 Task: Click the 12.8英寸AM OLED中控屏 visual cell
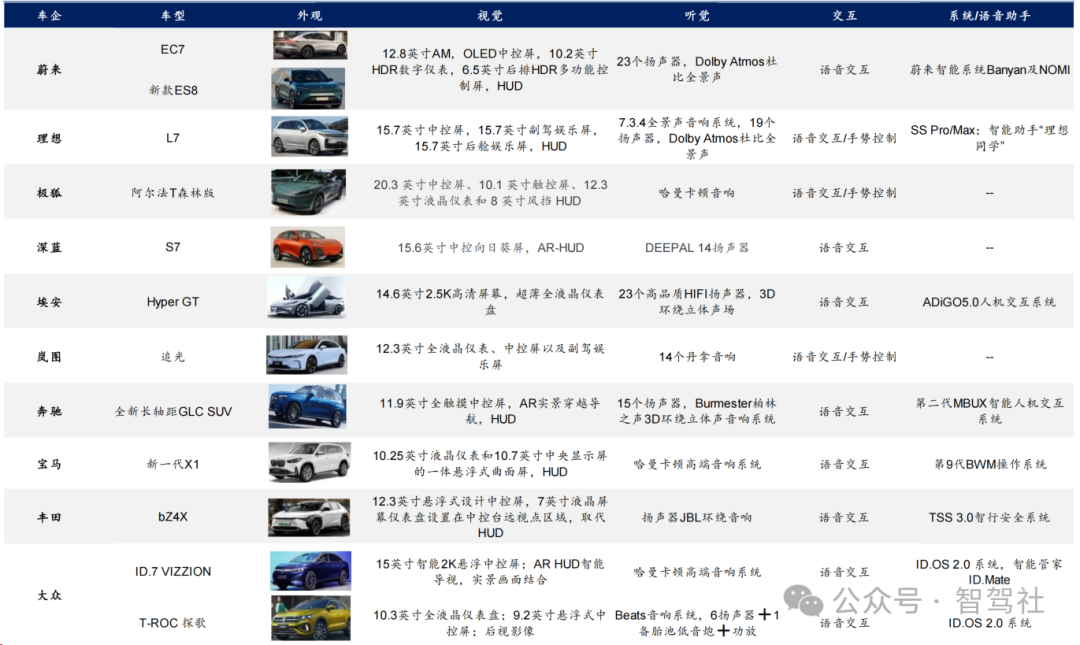click(490, 70)
